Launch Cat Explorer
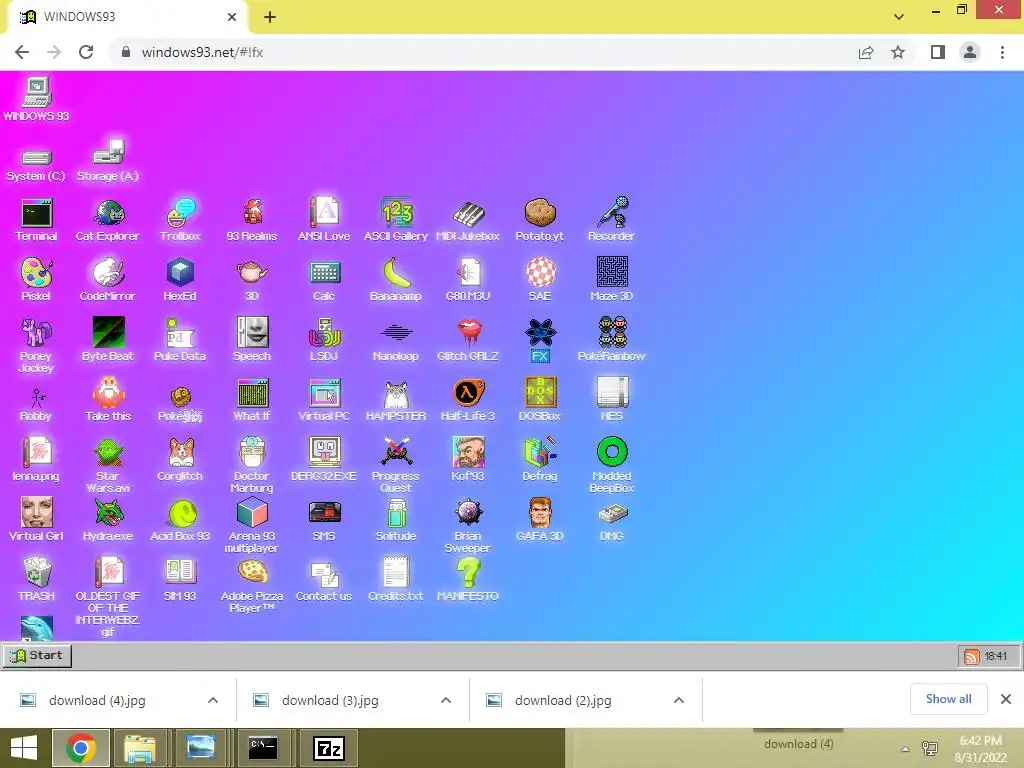 coord(108,220)
